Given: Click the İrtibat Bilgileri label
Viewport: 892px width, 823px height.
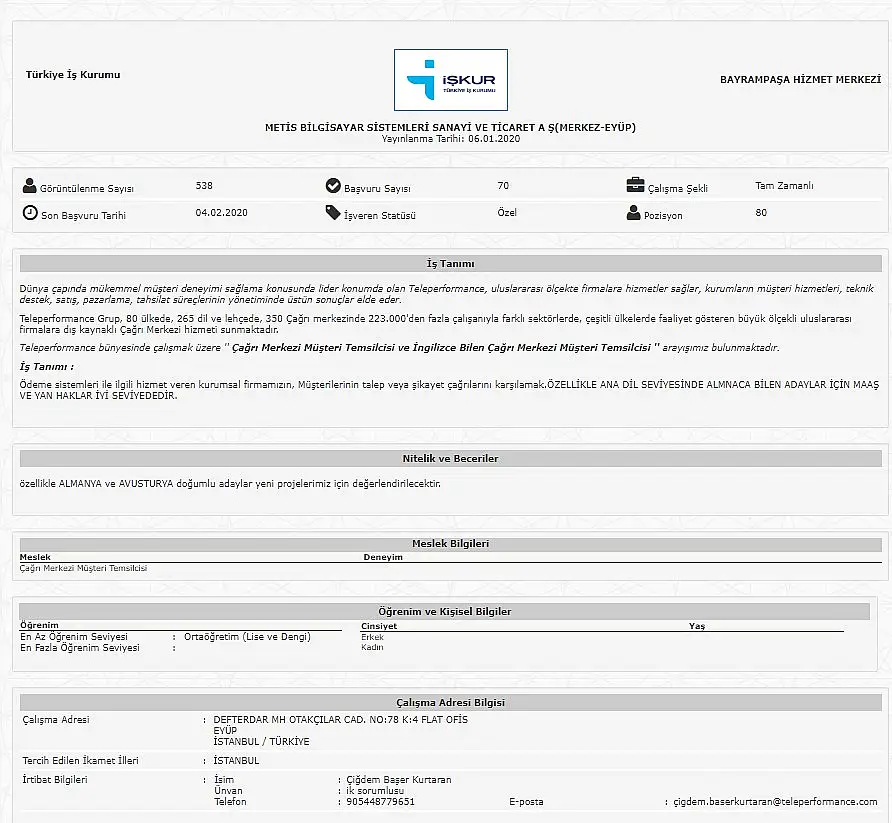Looking at the screenshot, I should [x=55, y=780].
